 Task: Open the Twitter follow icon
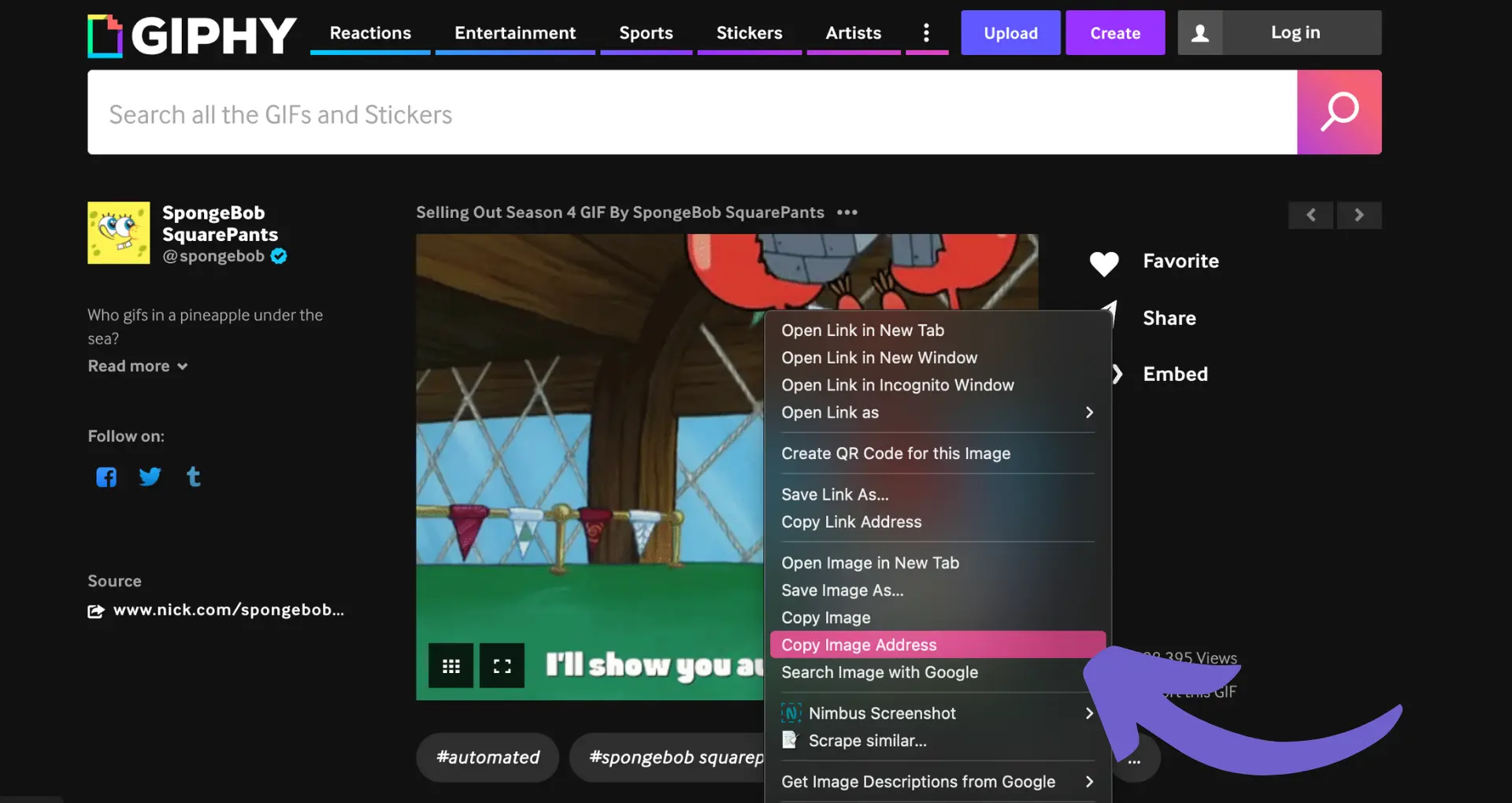tap(150, 477)
